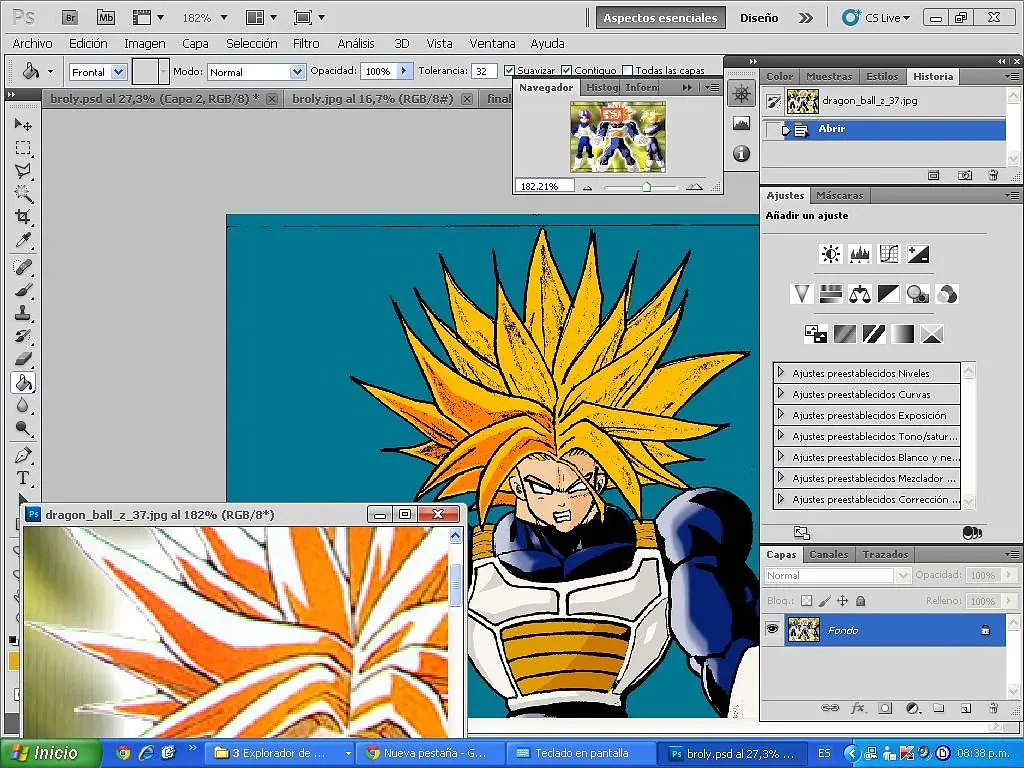Viewport: 1024px width, 768px height.
Task: Expand Ajustes preestablecidos Niveles
Action: tap(780, 373)
